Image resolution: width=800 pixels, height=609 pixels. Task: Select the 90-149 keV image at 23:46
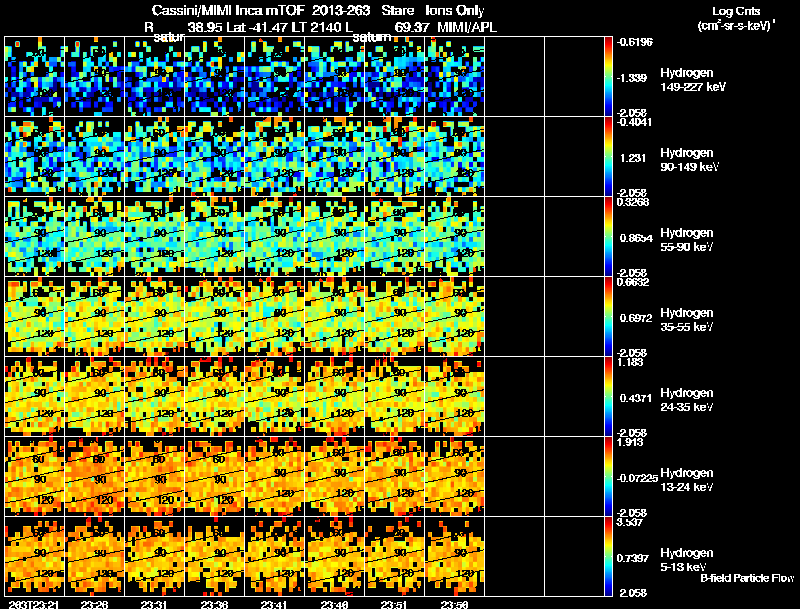[x=335, y=157]
